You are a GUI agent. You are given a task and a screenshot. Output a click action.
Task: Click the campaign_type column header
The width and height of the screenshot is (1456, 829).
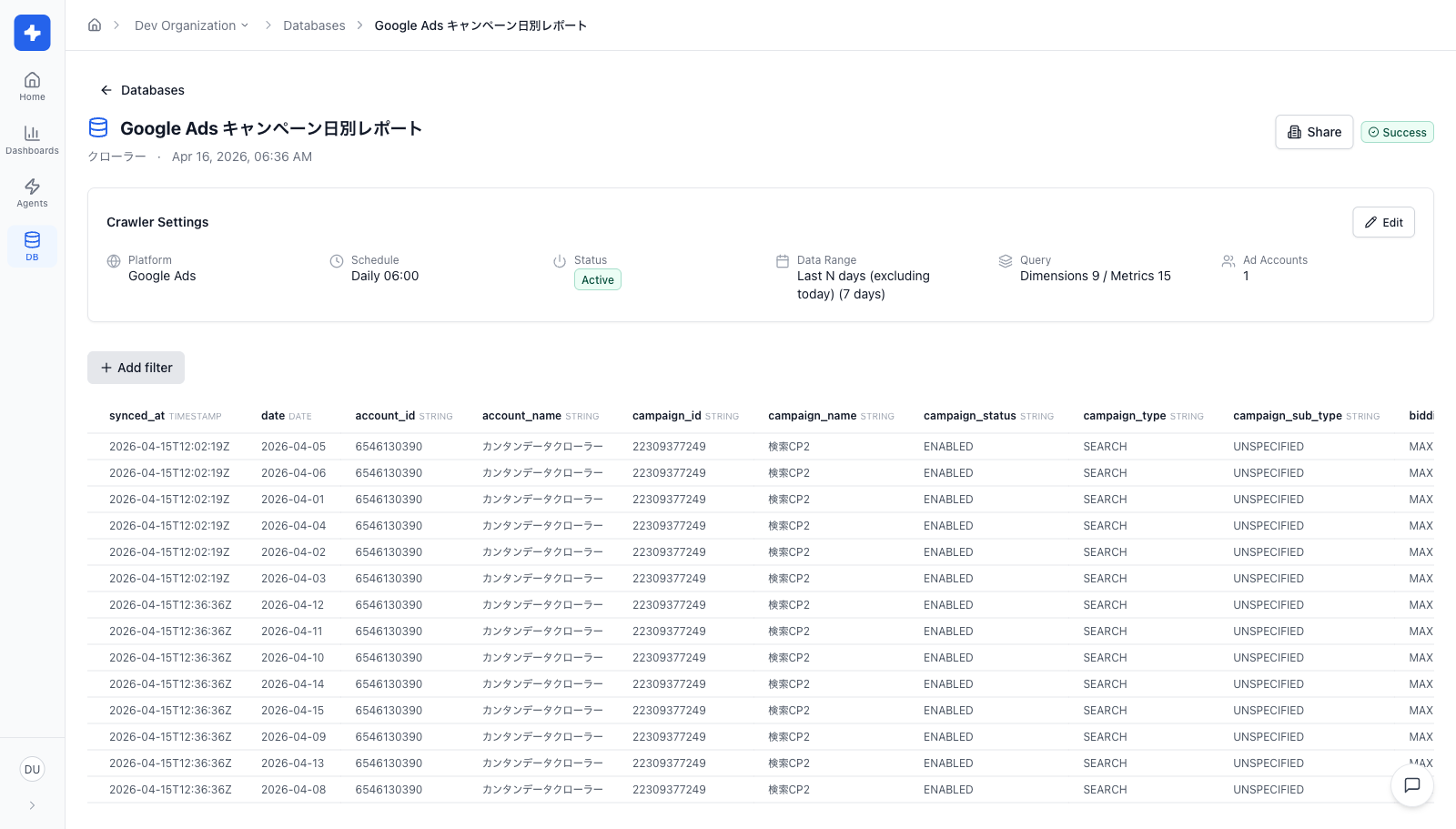(1143, 416)
